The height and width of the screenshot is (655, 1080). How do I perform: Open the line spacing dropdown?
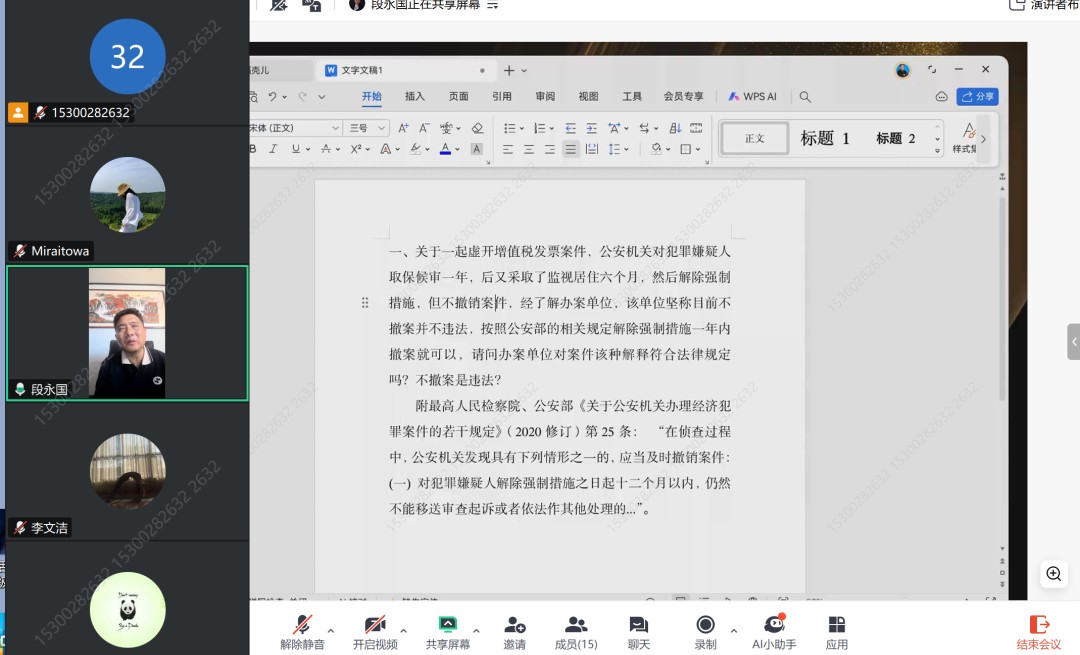[612, 148]
